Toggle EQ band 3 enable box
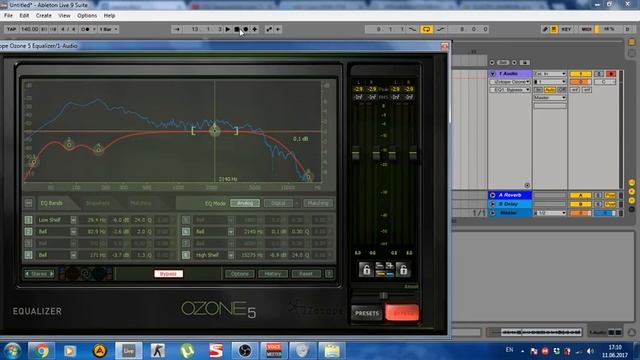640x360 pixels. click(28, 243)
